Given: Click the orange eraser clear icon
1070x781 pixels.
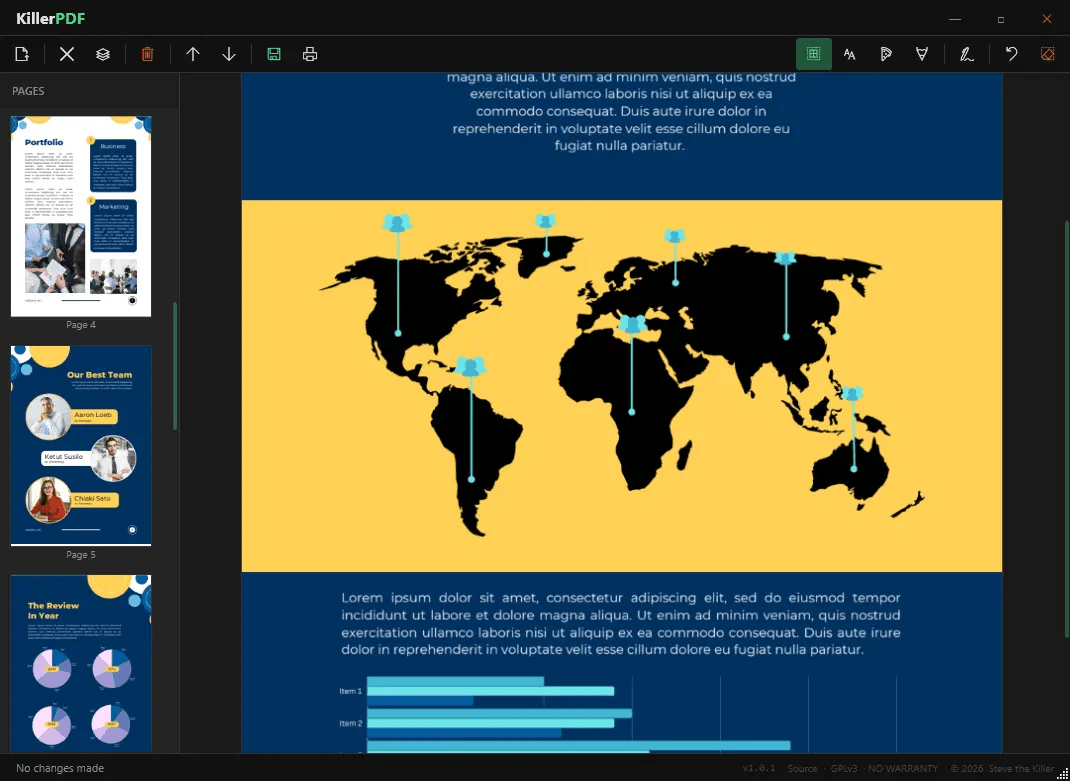Looking at the screenshot, I should 1047,54.
